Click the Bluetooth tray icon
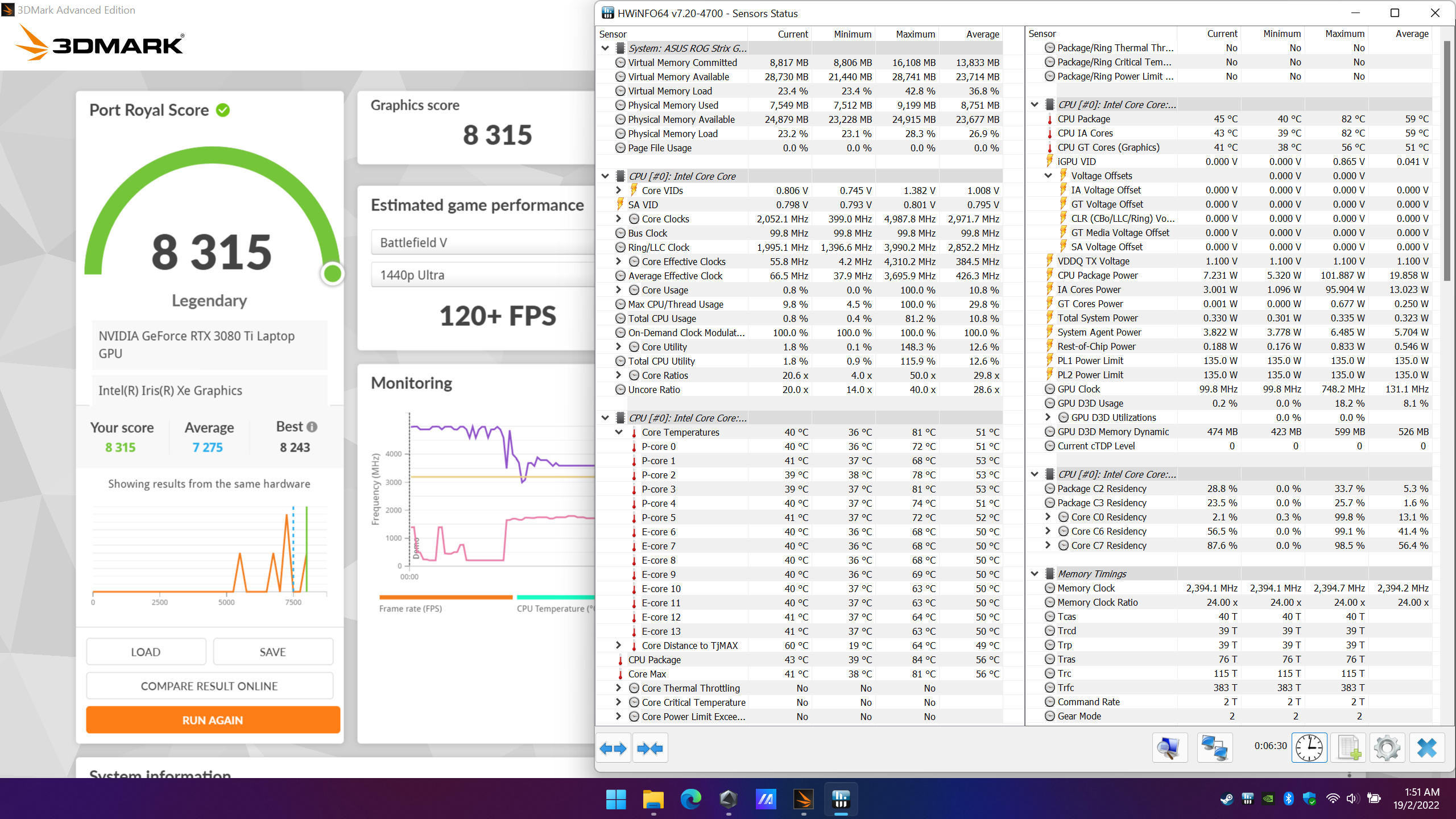 (x=1289, y=799)
